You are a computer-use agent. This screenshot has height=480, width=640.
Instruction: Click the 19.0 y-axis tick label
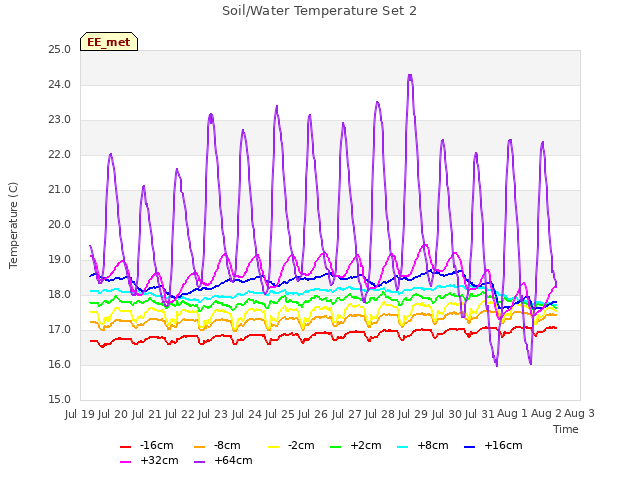click(x=60, y=260)
